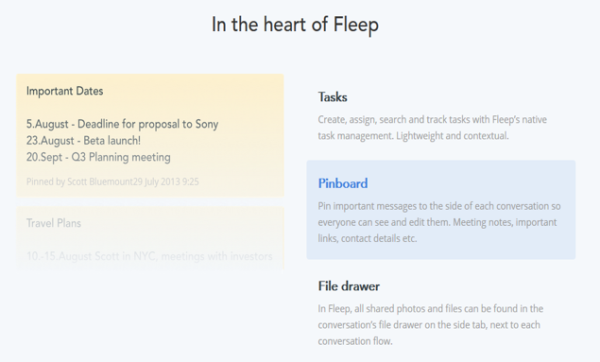Image resolution: width=600 pixels, height=362 pixels.
Task: Select the Pinboard feature tab
Action: pyautogui.click(x=441, y=210)
